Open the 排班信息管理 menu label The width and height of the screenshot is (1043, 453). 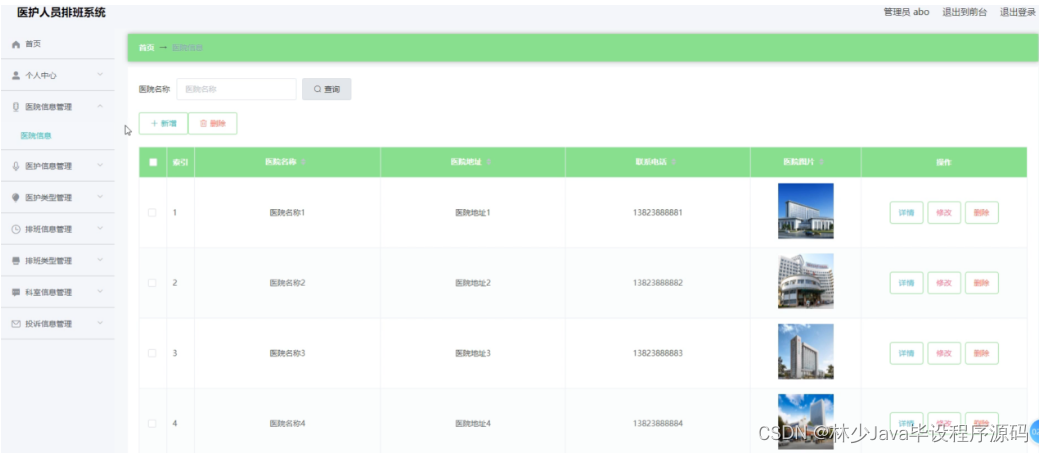click(49, 229)
